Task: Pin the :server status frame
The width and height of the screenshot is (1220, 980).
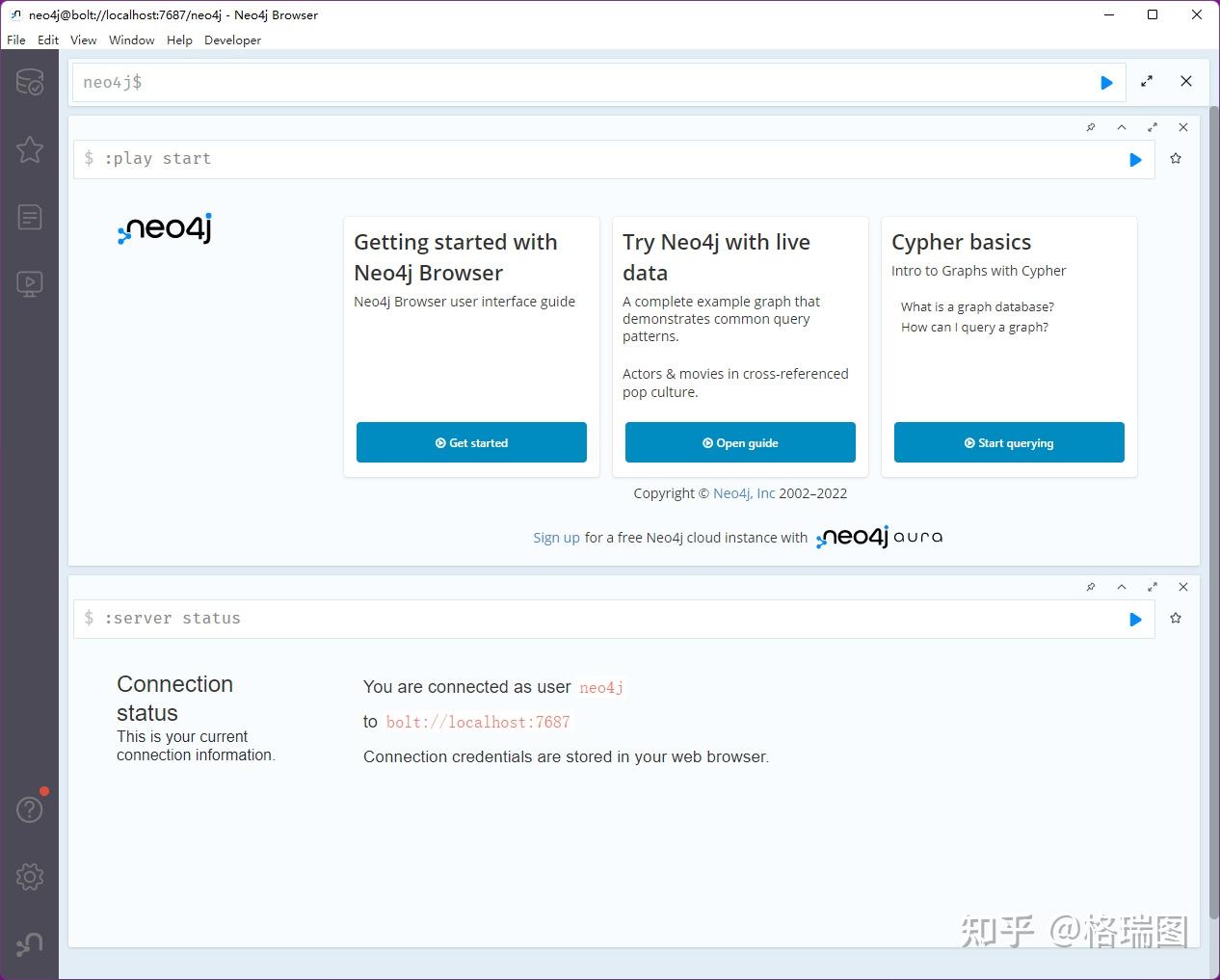Action: [x=1091, y=587]
